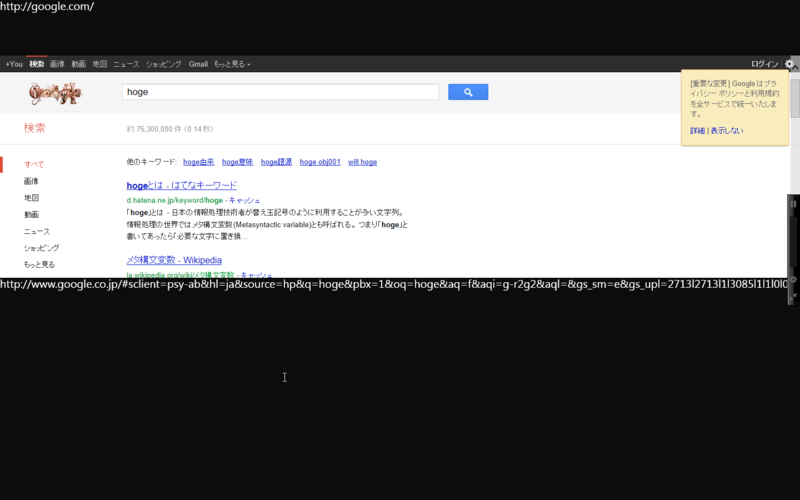Open 画像 in the top navigation bar

point(57,64)
